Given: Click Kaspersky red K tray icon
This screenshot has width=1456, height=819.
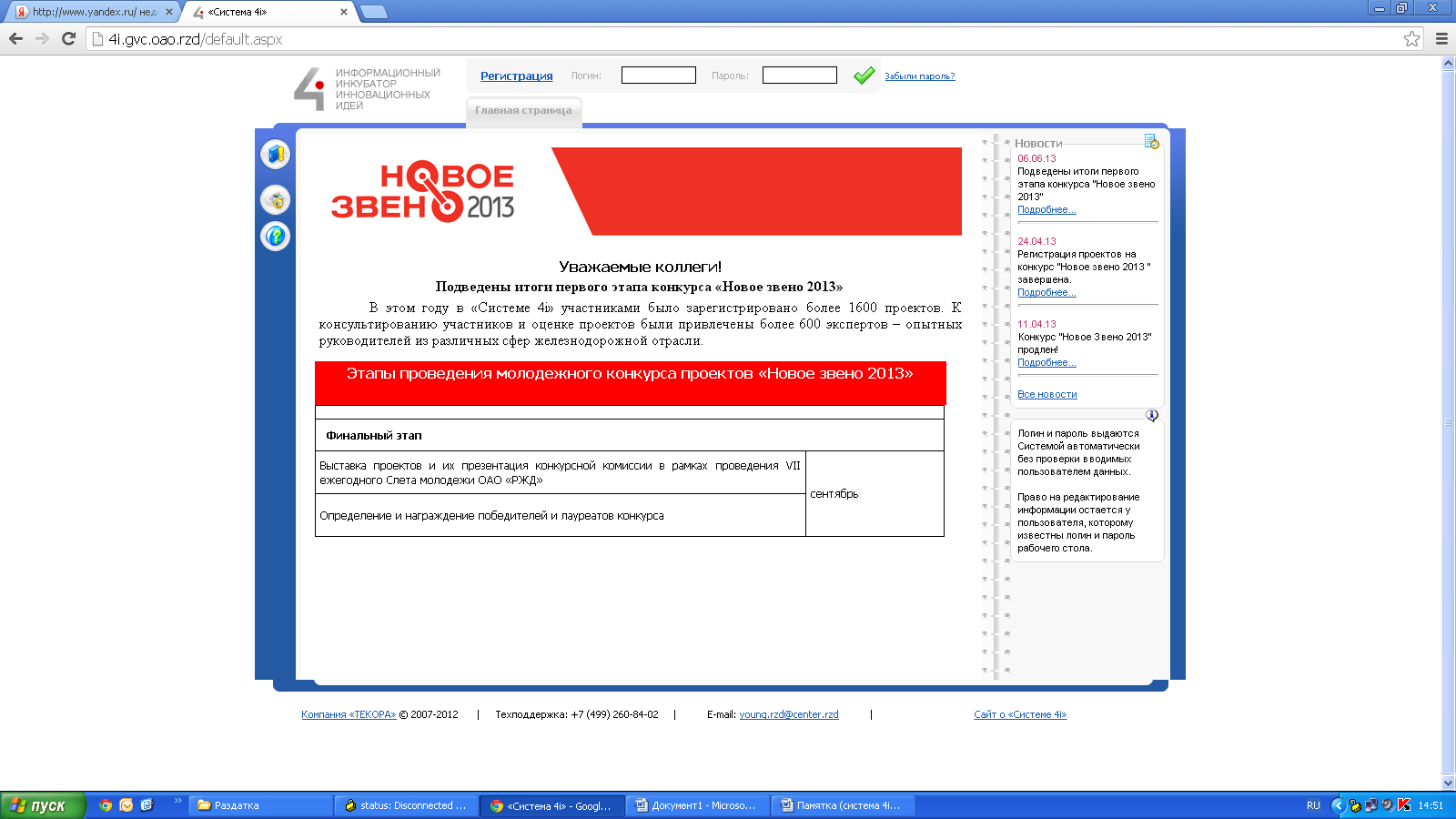Looking at the screenshot, I should 1404,804.
